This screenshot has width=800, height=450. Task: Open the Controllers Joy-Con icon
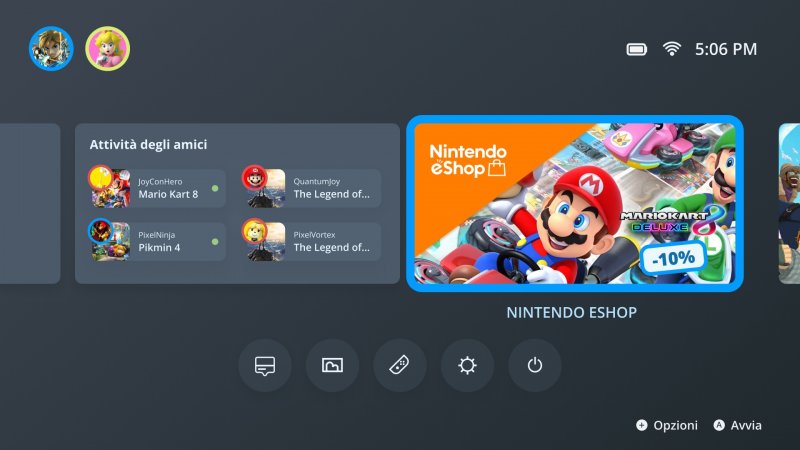tap(399, 365)
